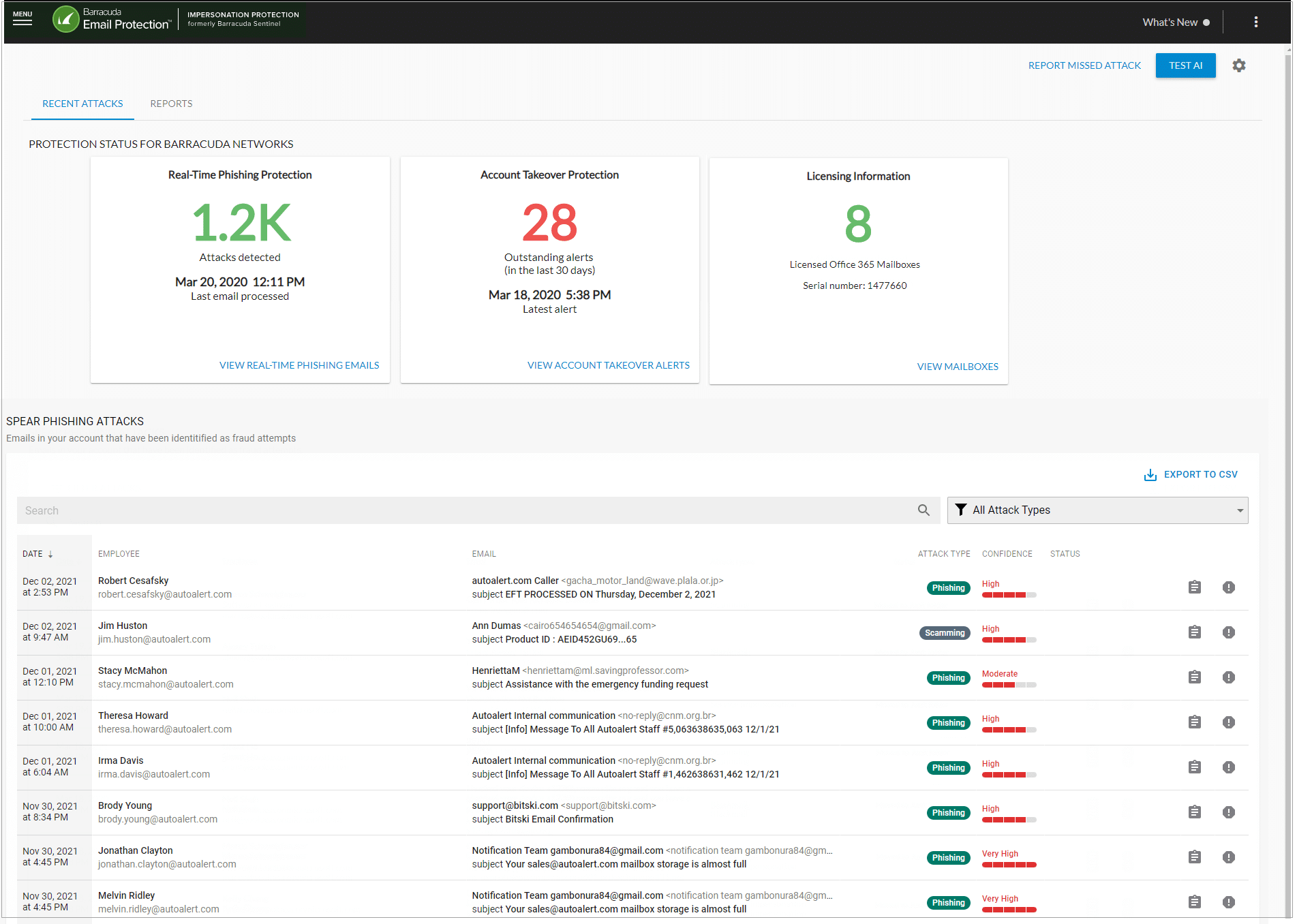Viewport: 1297px width, 924px height.
Task: Click the search magnifier icon
Action: point(924,510)
